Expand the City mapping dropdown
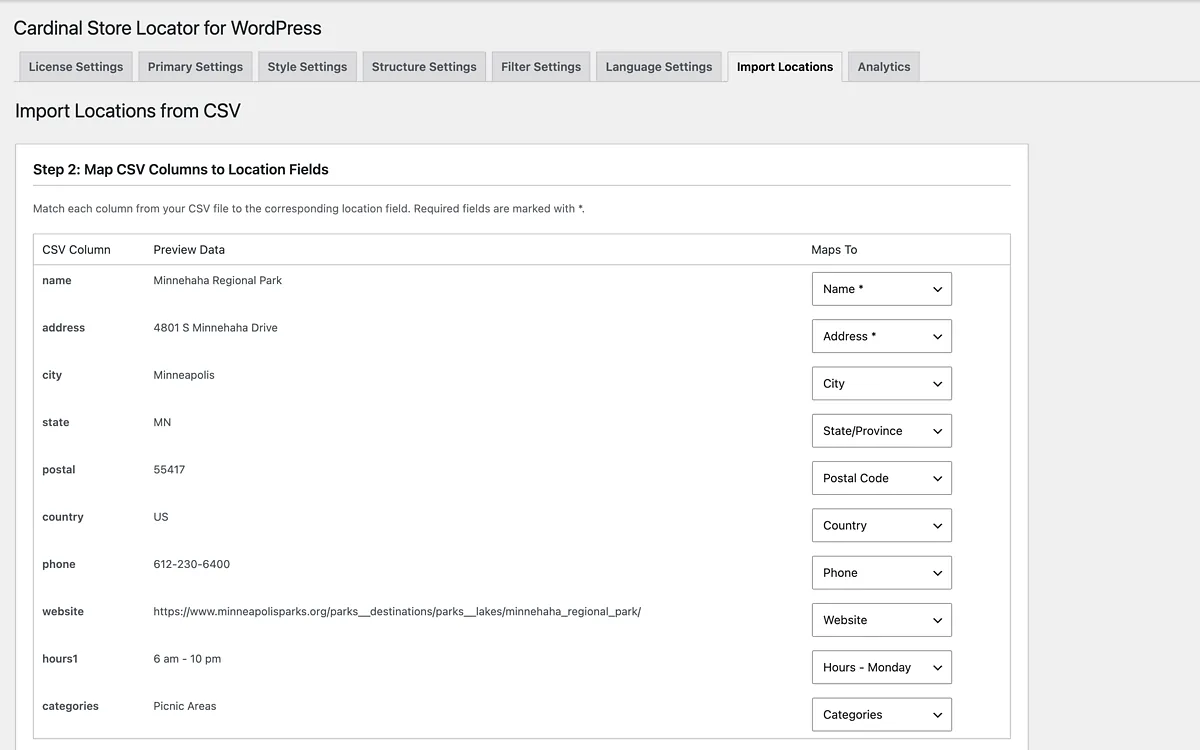Viewport: 1200px width, 750px height. (881, 383)
